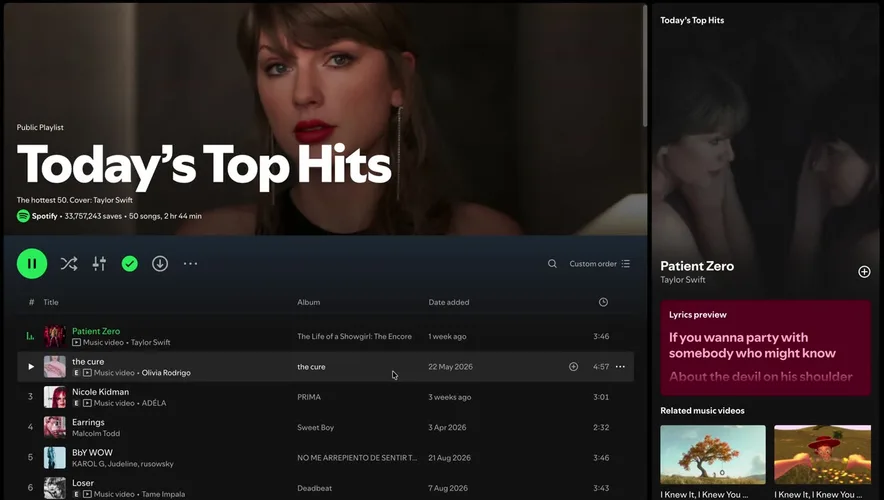Click the 22 May 2026 date cell
Image resolution: width=884 pixels, height=500 pixels.
point(450,366)
